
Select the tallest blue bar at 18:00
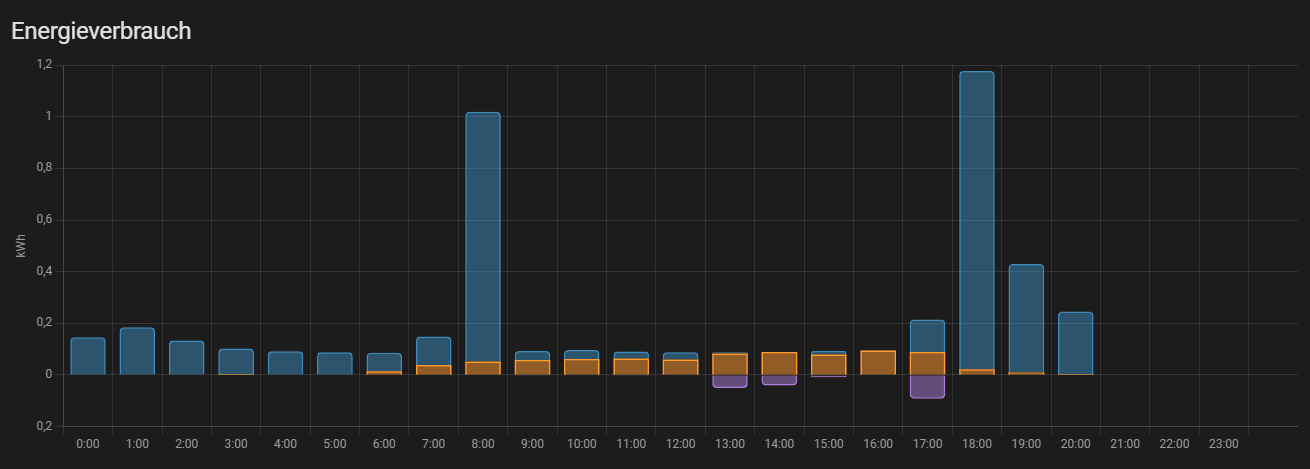coord(976,220)
